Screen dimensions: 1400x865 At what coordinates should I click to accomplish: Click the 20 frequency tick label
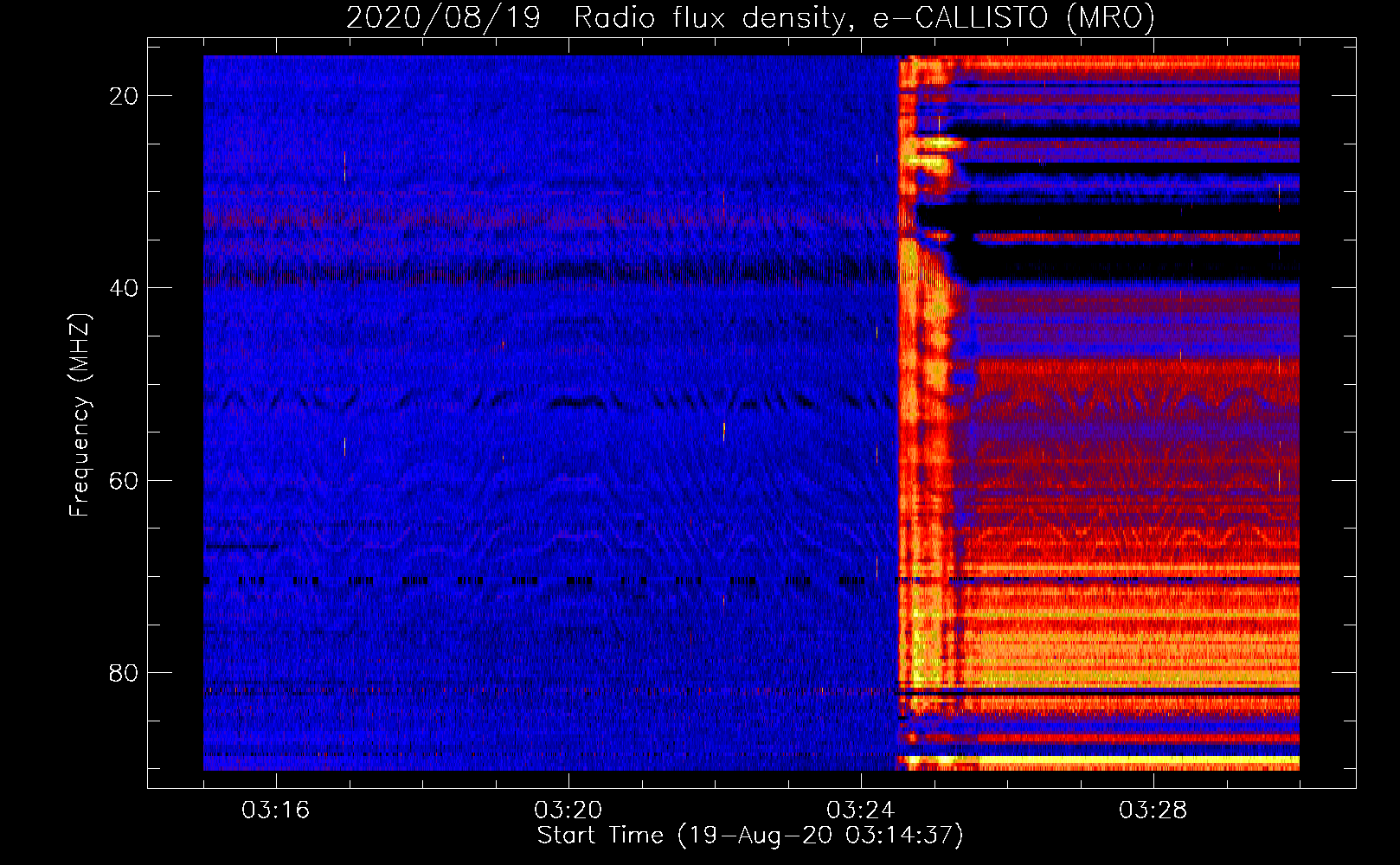pyautogui.click(x=124, y=96)
